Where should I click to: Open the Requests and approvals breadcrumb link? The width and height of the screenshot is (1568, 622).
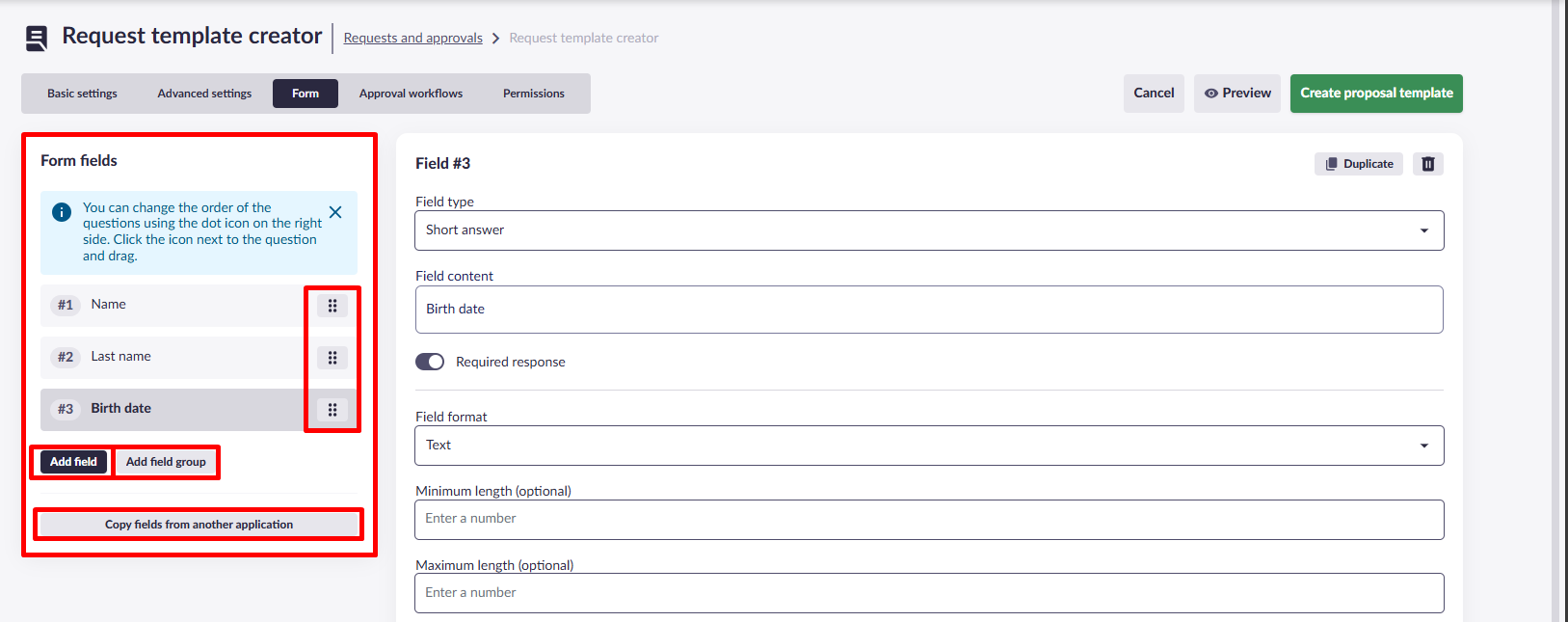412,39
